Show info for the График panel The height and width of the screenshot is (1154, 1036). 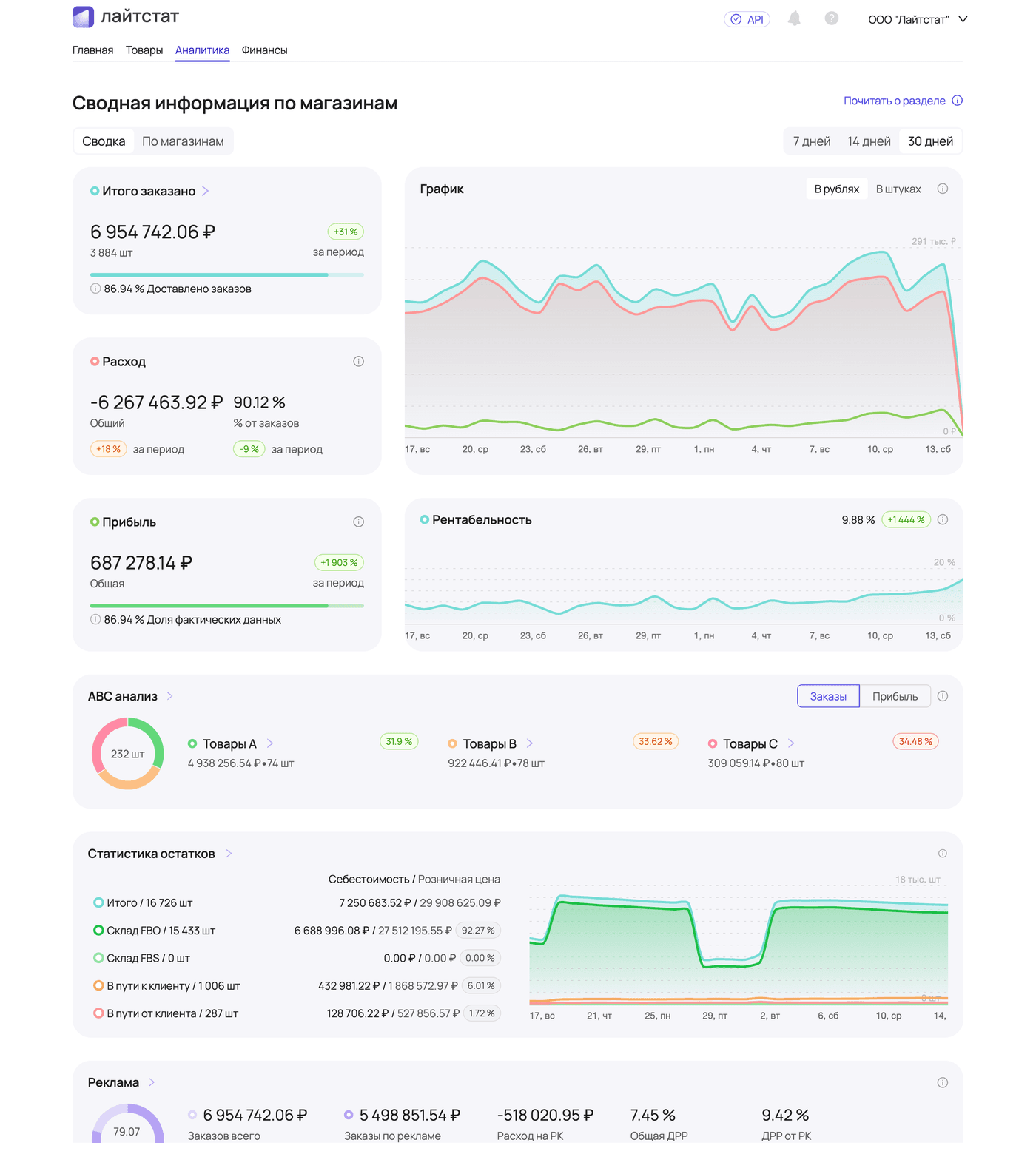(943, 189)
